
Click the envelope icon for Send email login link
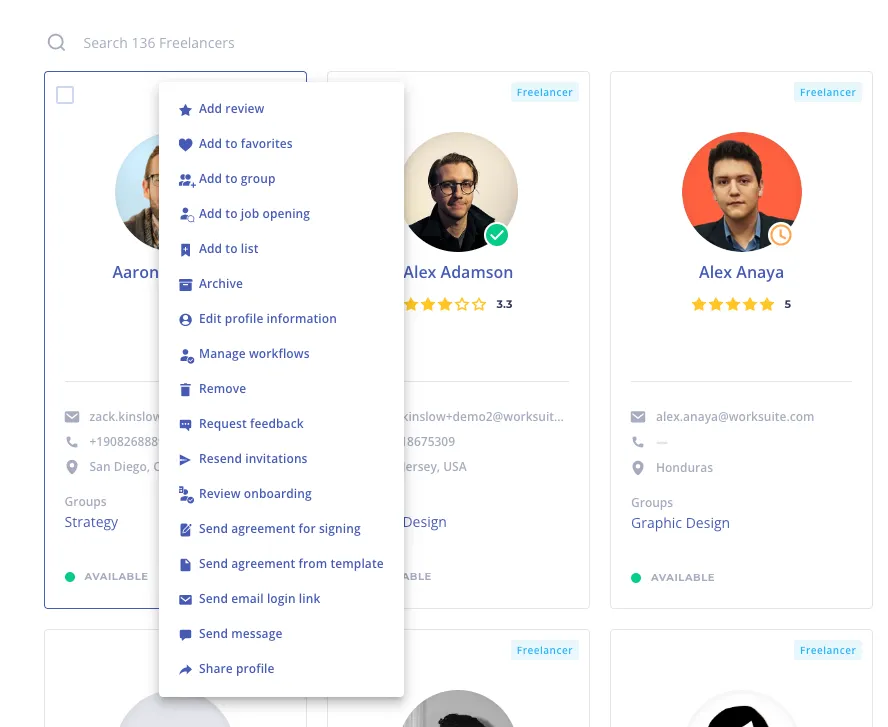tap(185, 600)
